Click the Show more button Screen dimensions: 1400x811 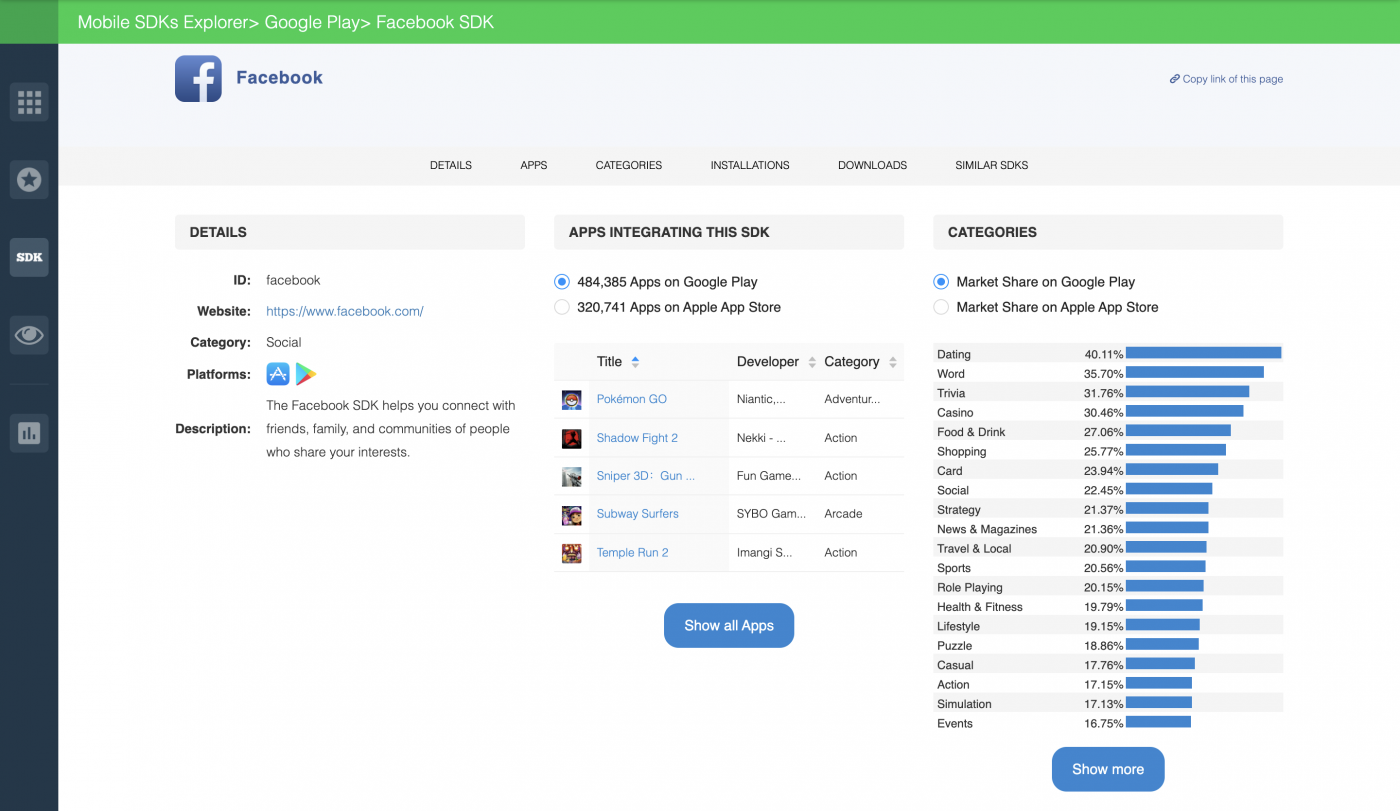1108,769
